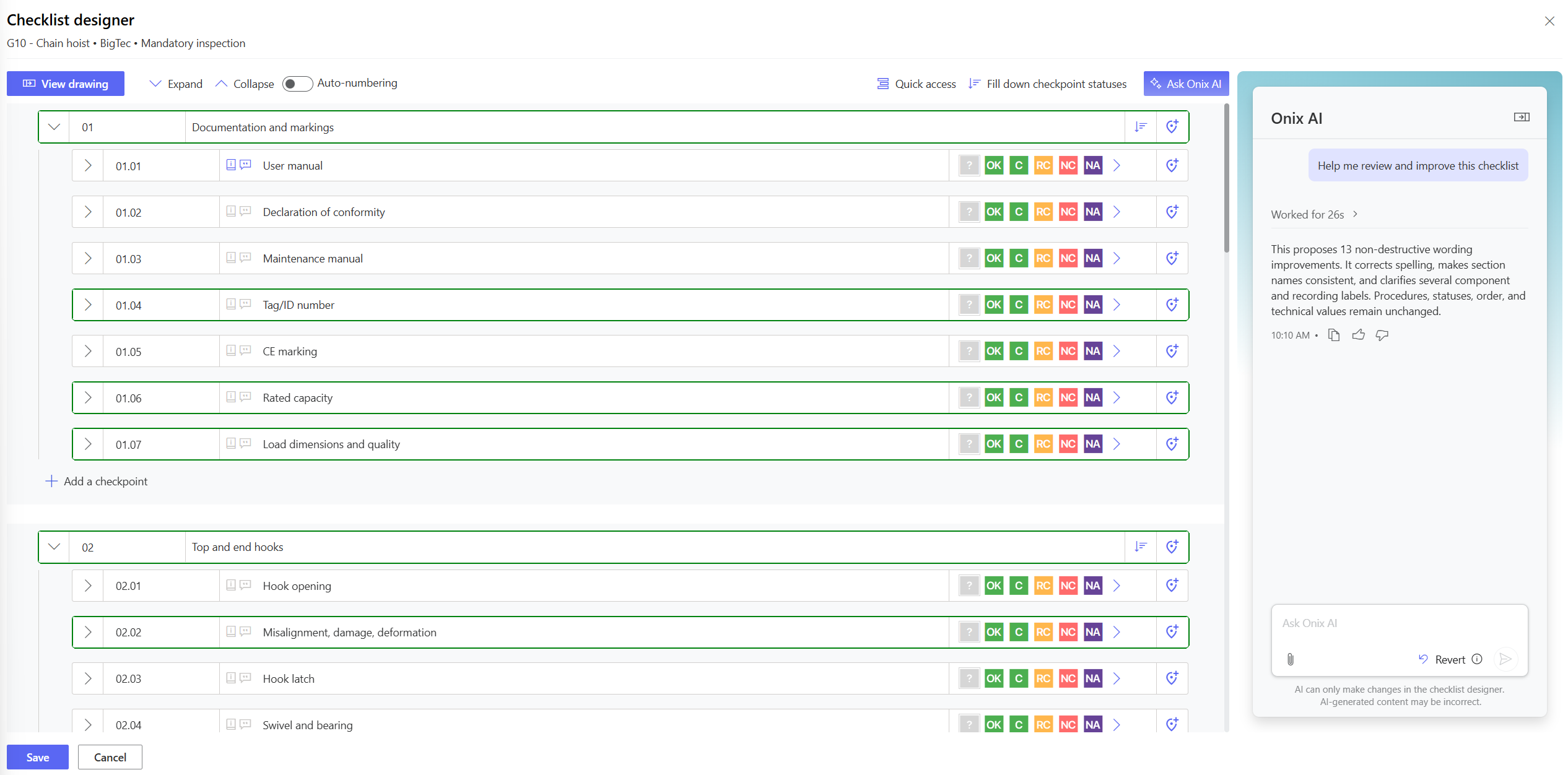The height and width of the screenshot is (775, 1568).
Task: Revert the Onix AI changes
Action: tap(1442, 659)
